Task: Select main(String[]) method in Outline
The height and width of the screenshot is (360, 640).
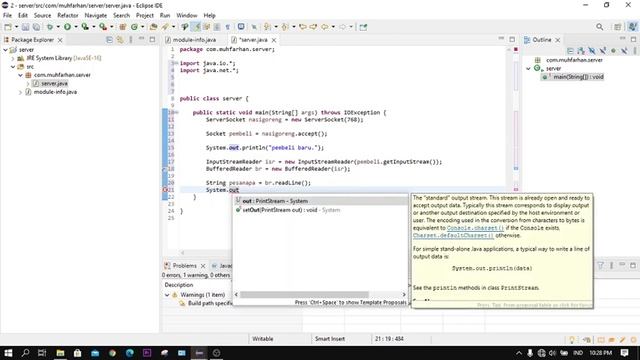Action: pos(578,77)
